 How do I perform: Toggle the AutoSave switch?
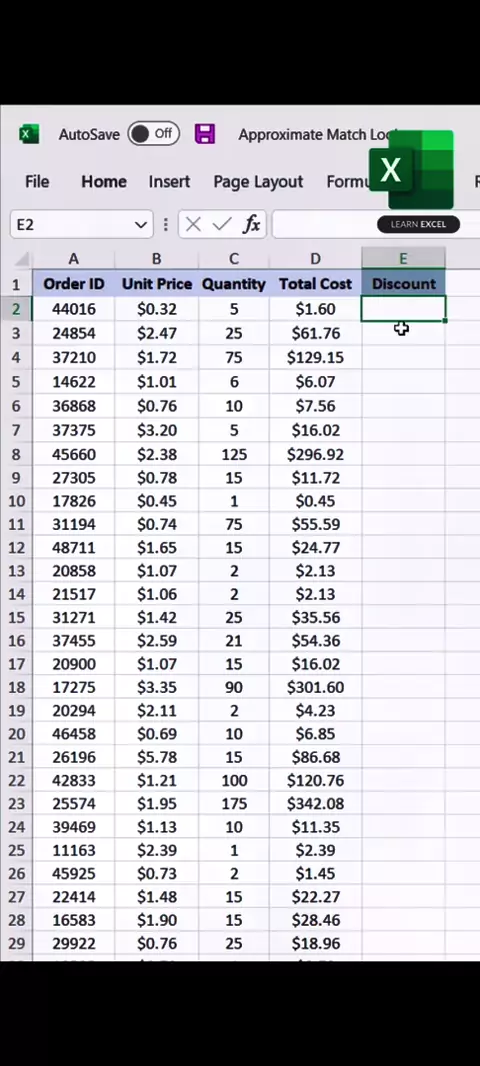click(154, 134)
